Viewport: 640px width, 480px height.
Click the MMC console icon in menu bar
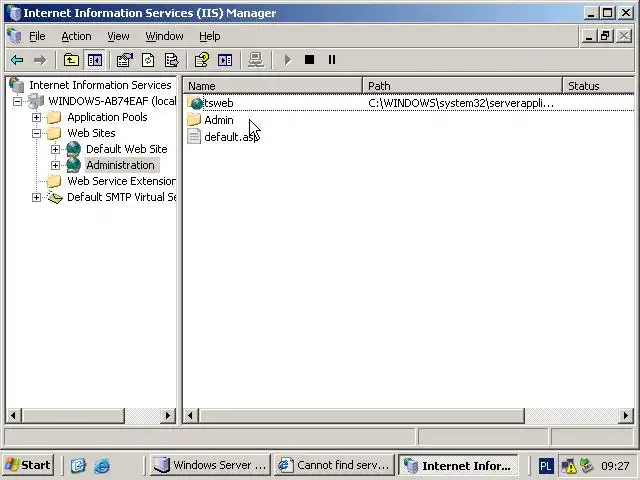tap(14, 36)
